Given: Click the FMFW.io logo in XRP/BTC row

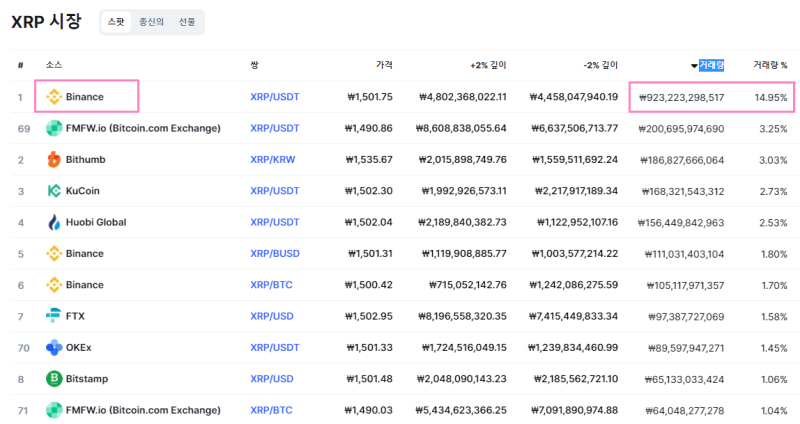Looking at the screenshot, I should (54, 410).
